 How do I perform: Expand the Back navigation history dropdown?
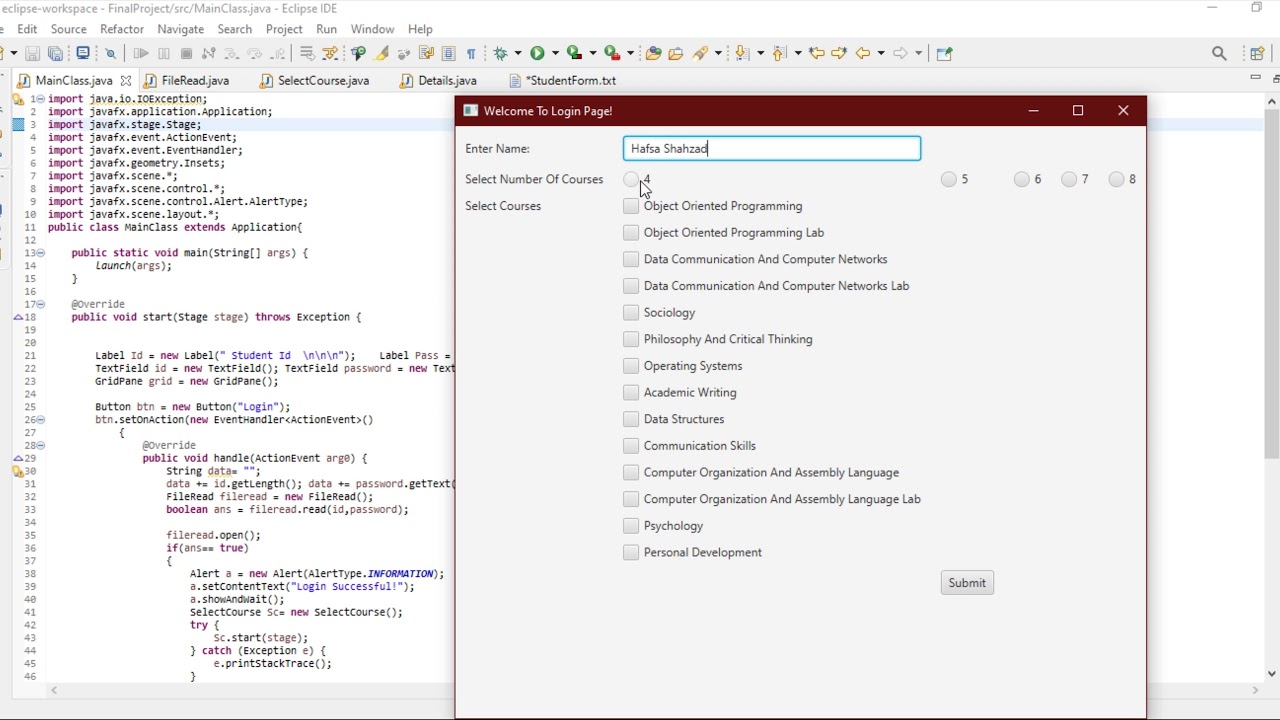click(881, 54)
